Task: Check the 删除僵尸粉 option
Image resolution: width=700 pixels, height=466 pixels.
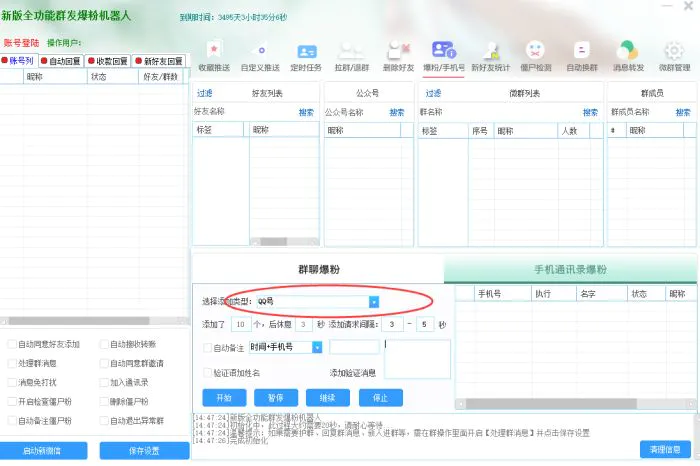Action: click(104, 402)
